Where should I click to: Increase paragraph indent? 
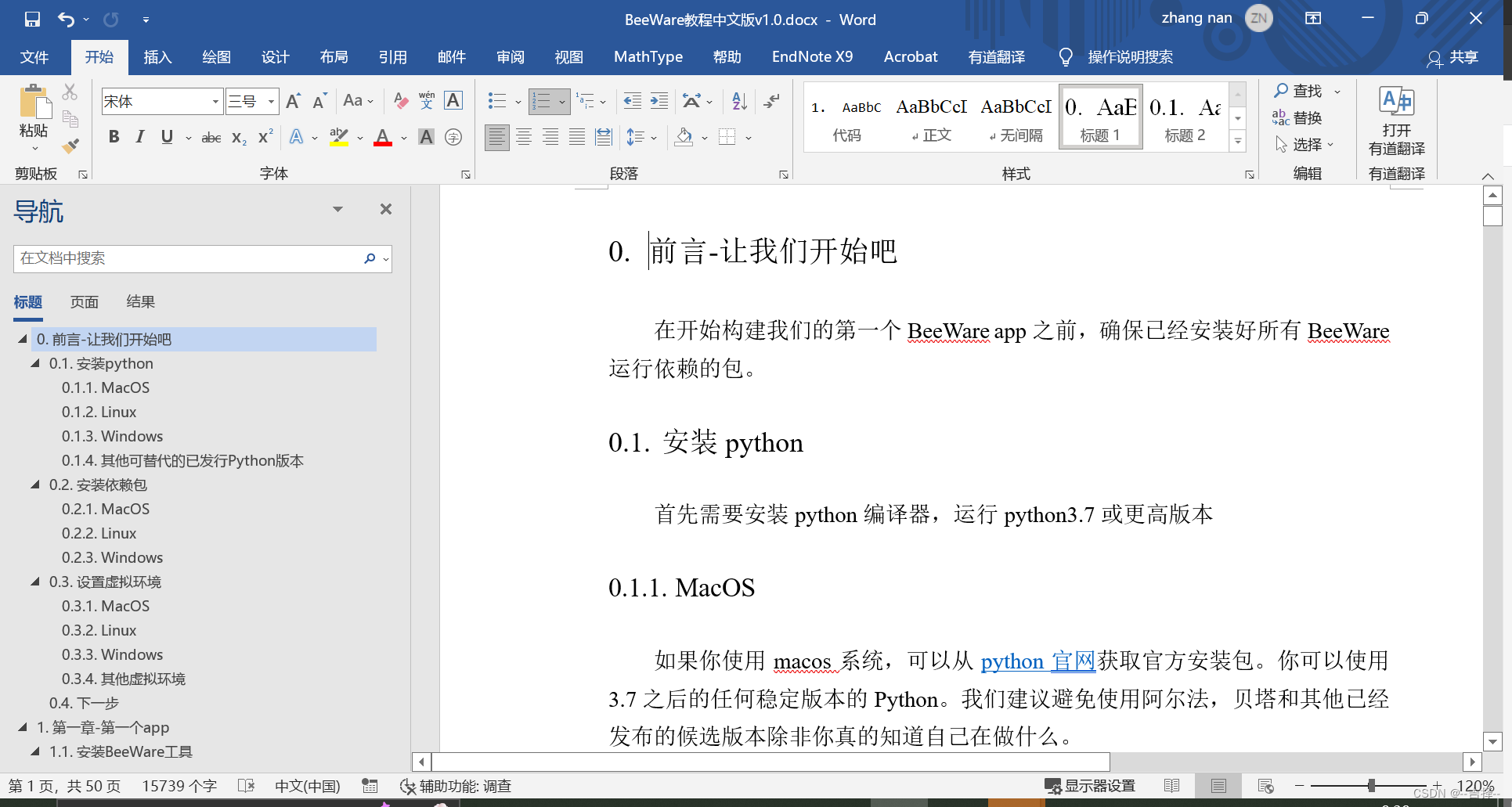[x=659, y=101]
